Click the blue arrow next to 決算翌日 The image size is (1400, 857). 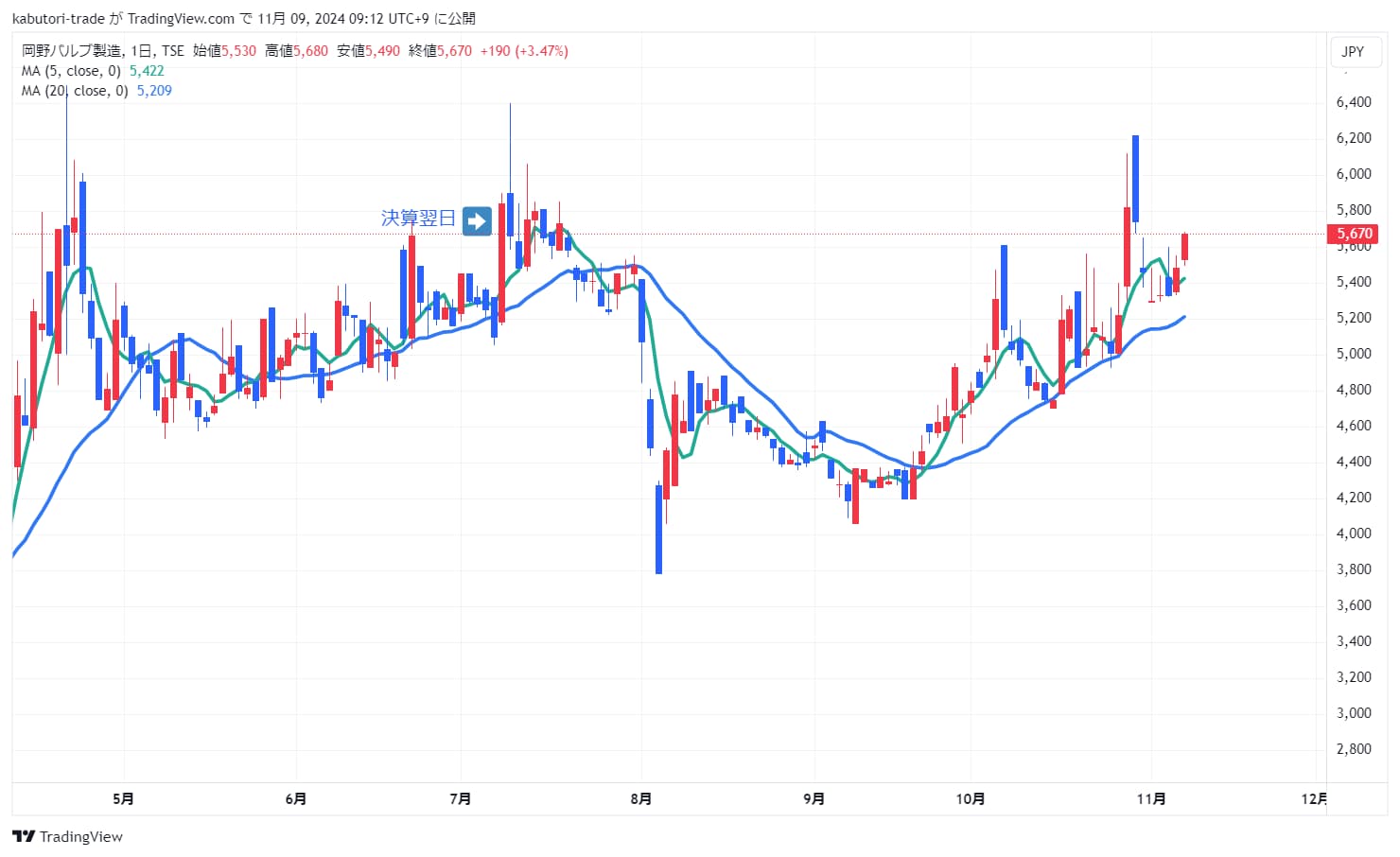coord(477,221)
